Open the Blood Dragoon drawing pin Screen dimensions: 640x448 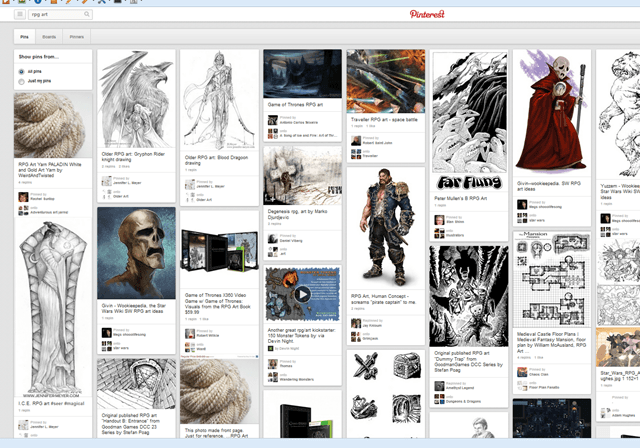click(x=219, y=100)
